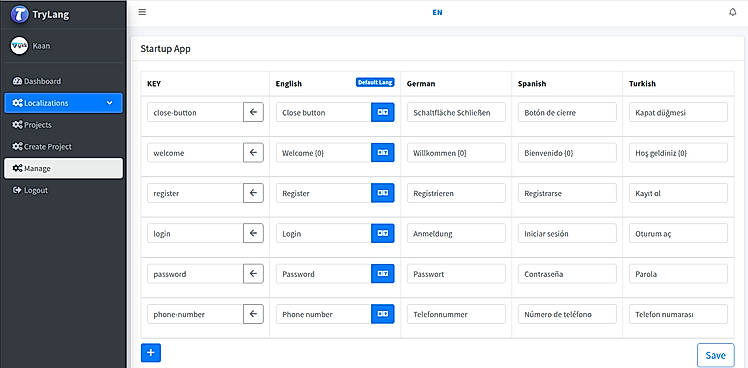Click the translate icon next to Register
This screenshot has height=368, width=748.
[383, 193]
